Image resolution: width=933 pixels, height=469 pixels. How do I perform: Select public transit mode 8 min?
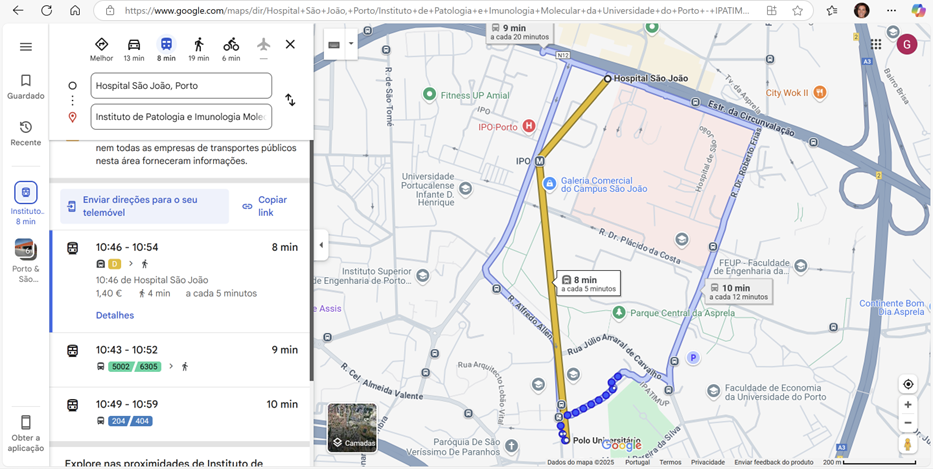coord(167,49)
